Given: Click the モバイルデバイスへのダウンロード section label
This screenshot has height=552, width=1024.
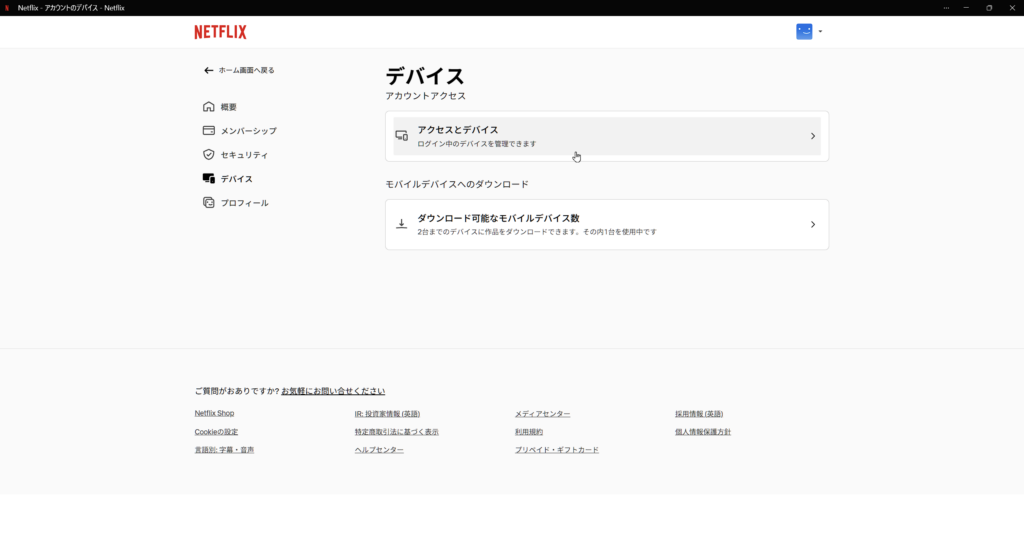Looking at the screenshot, I should coord(456,184).
